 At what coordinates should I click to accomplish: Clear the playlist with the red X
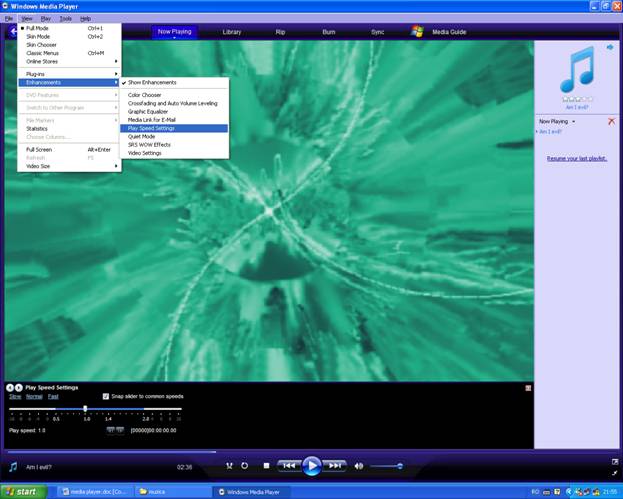pyautogui.click(x=611, y=122)
